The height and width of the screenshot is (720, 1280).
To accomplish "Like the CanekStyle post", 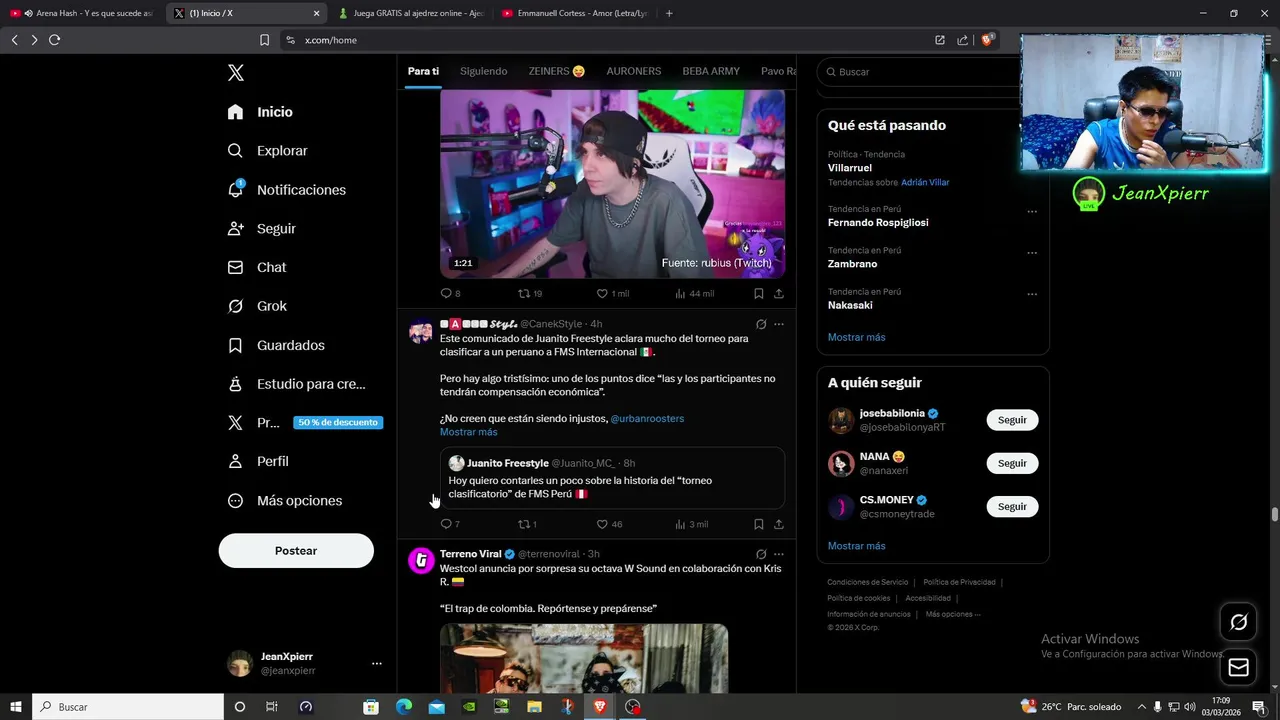I will pos(609,524).
